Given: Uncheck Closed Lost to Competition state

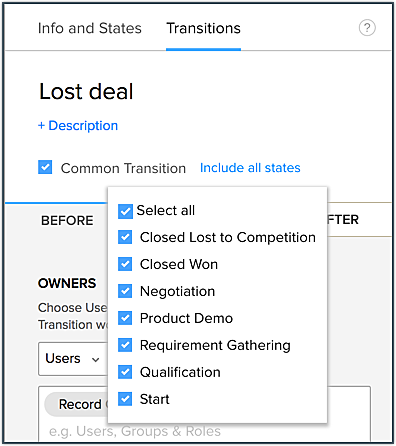Looking at the screenshot, I should [125, 237].
